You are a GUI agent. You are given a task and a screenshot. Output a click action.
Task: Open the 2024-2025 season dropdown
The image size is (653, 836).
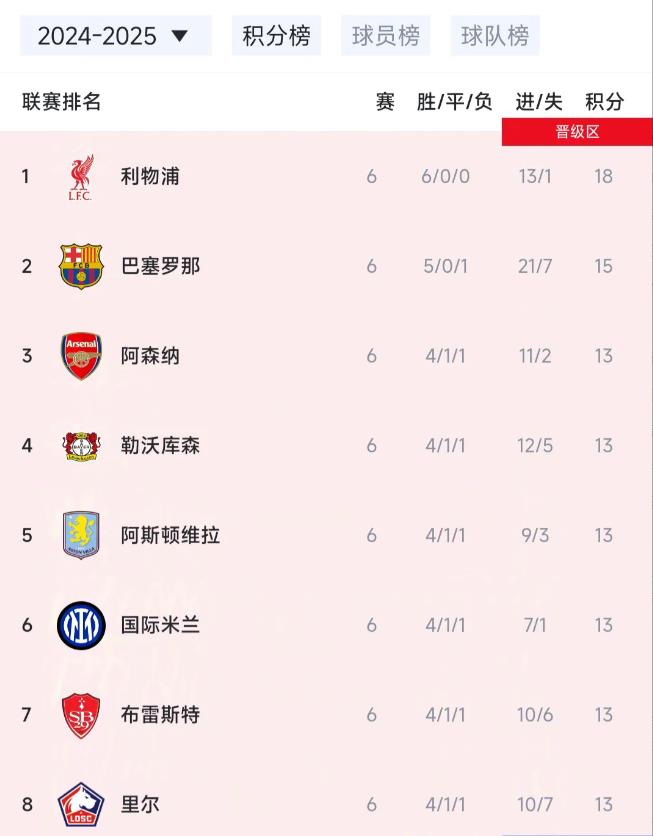pyautogui.click(x=116, y=36)
